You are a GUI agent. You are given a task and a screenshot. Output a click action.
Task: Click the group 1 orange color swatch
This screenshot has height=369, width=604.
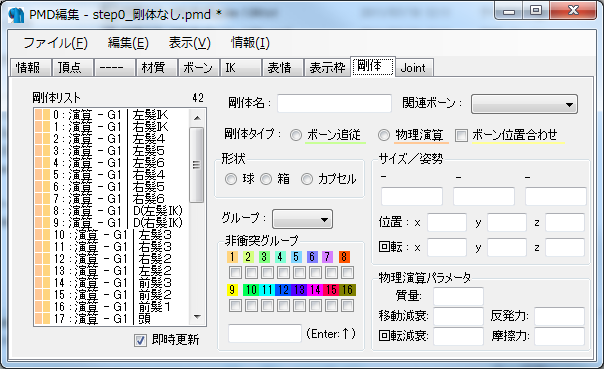pyautogui.click(x=232, y=257)
